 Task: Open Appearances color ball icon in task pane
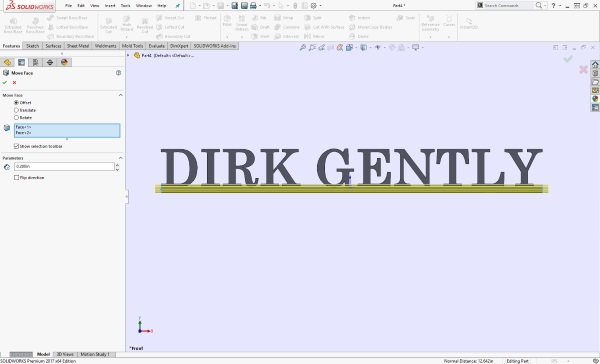595,99
